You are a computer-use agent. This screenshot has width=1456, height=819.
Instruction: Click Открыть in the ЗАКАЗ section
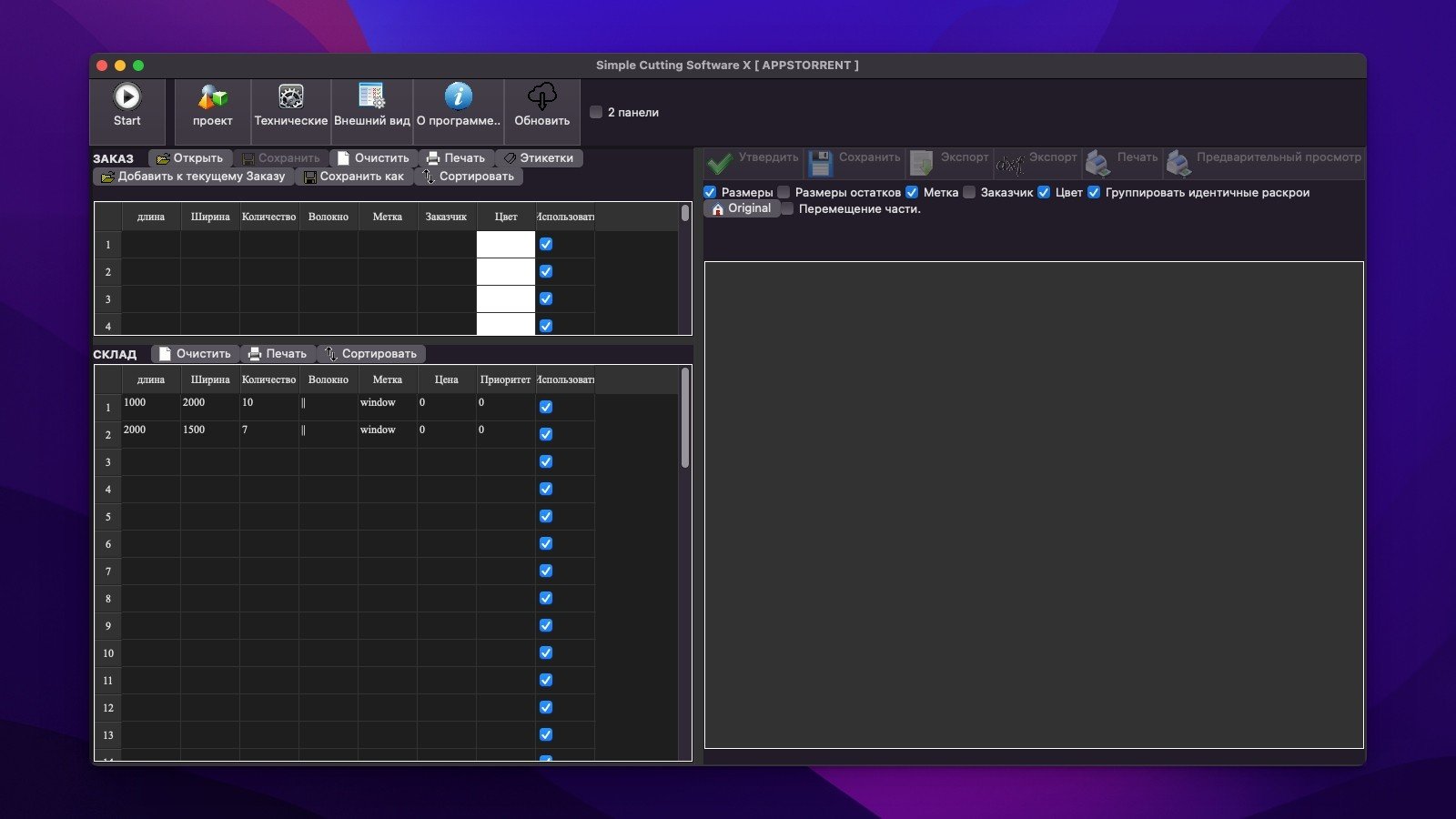(189, 158)
